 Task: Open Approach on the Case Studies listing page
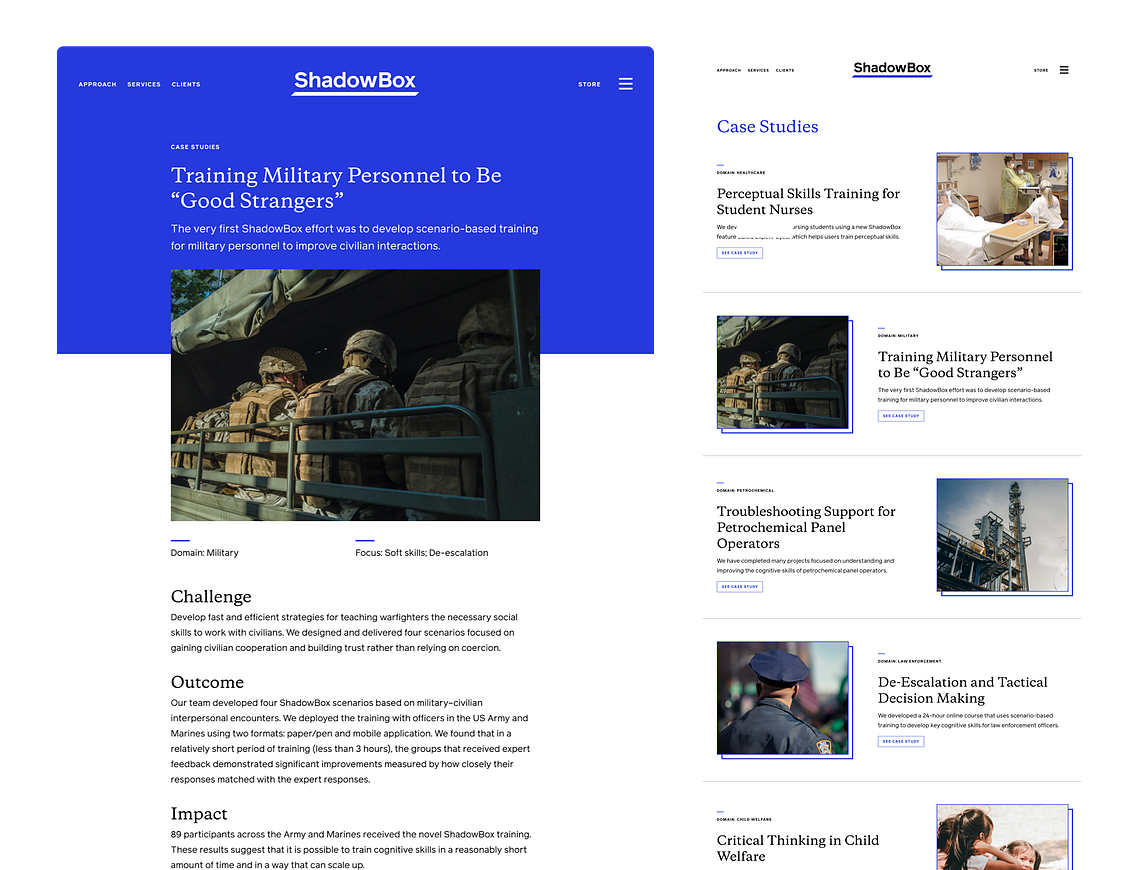729,70
